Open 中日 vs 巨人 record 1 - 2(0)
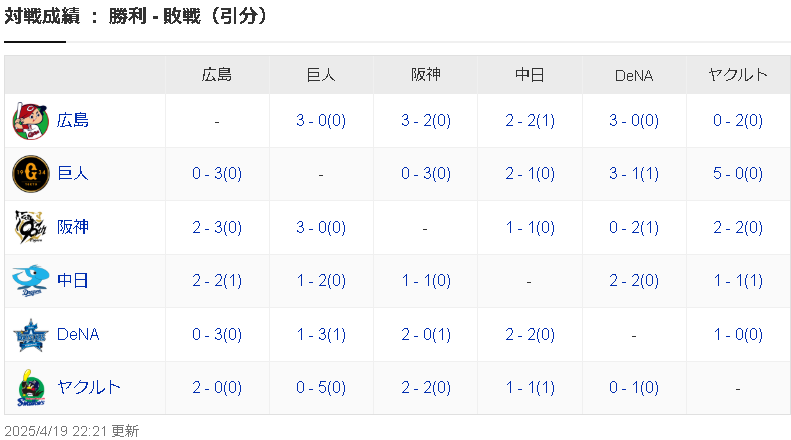Screen dimensions: 791x440 click(x=321, y=281)
